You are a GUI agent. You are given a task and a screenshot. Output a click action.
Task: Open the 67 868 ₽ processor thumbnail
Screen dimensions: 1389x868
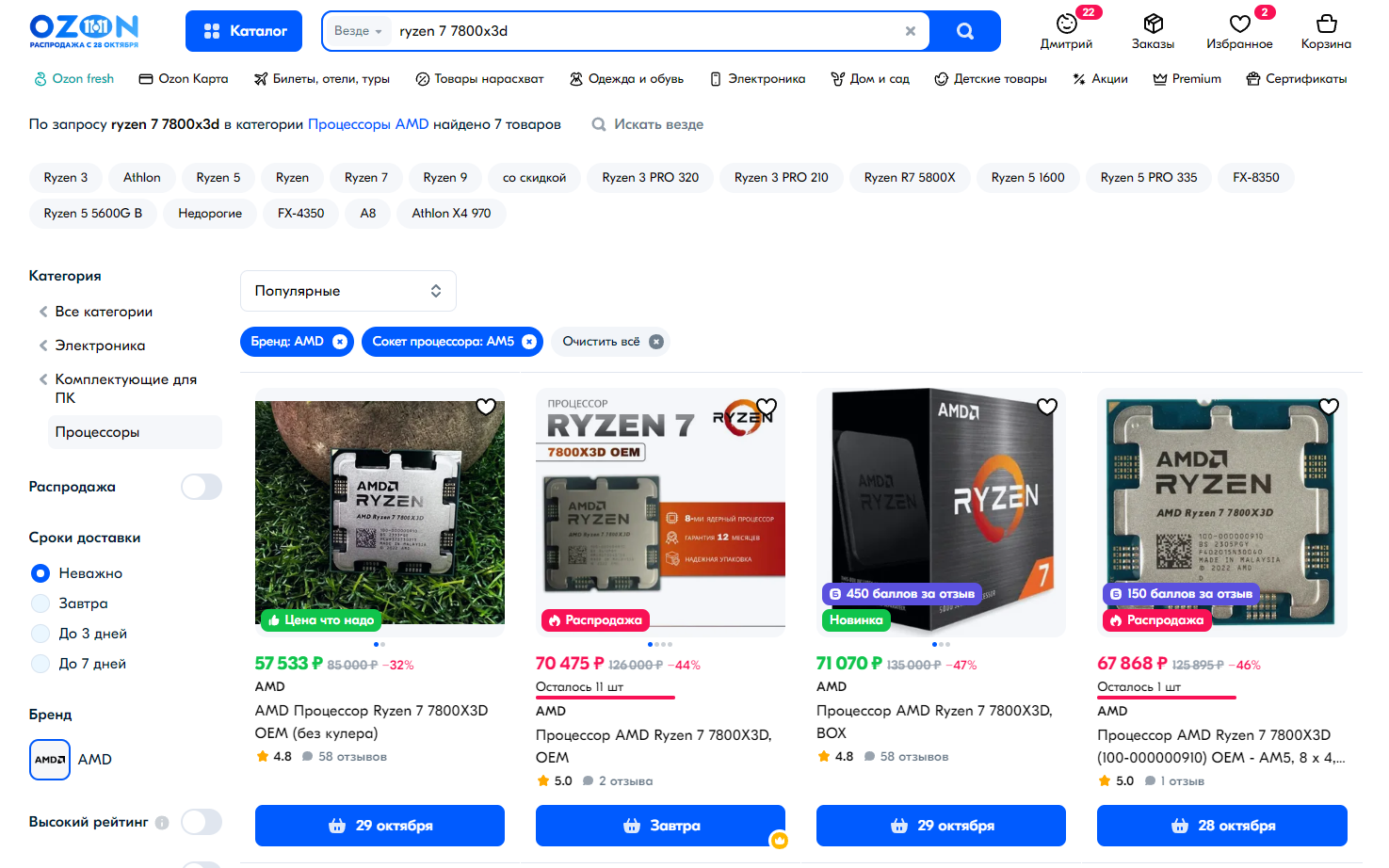click(1222, 513)
